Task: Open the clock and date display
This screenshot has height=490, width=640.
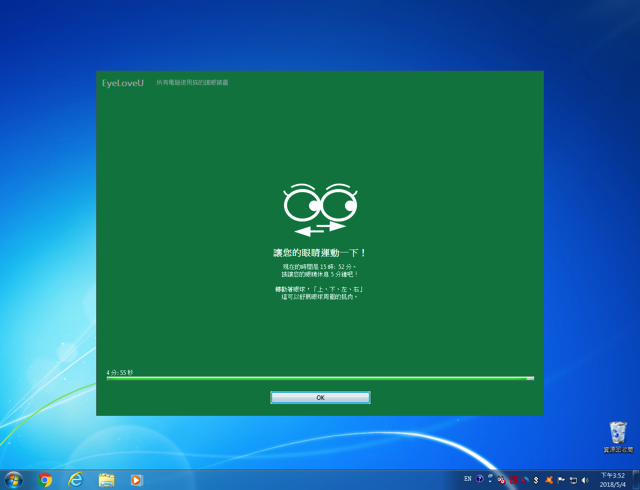Action: point(612,480)
